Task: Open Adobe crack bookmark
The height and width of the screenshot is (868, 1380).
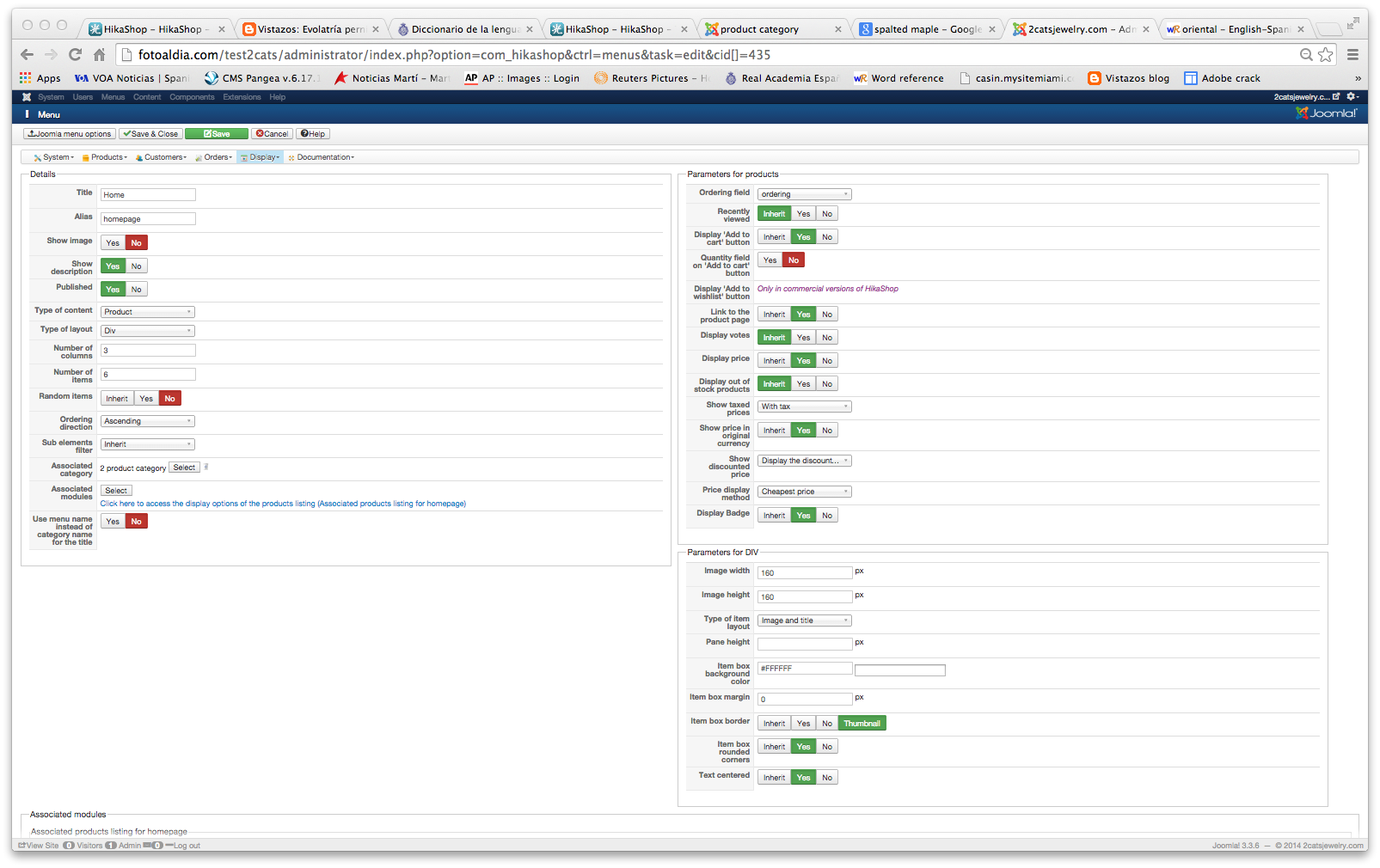Action: (x=1222, y=78)
